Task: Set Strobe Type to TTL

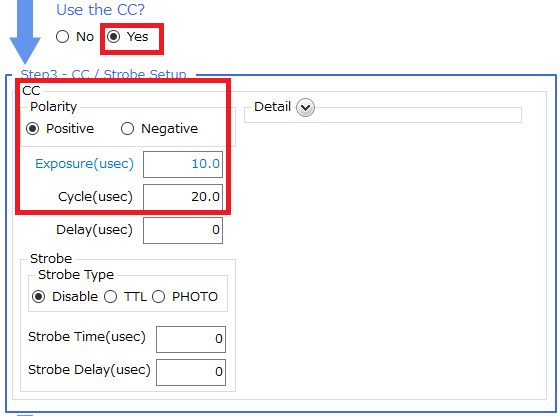Action: 110,296
